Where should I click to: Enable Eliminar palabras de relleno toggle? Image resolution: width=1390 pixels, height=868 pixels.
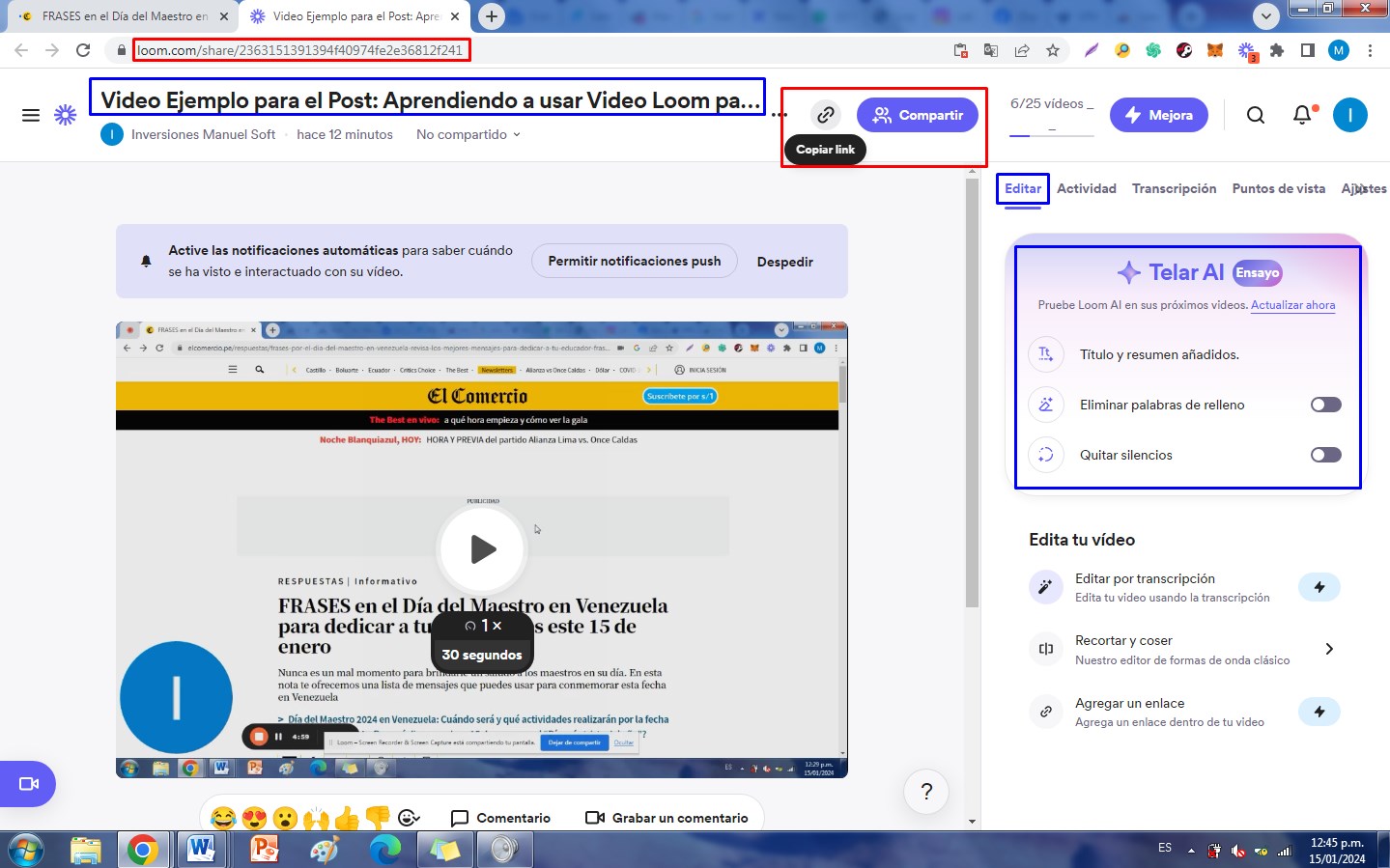[x=1325, y=405]
